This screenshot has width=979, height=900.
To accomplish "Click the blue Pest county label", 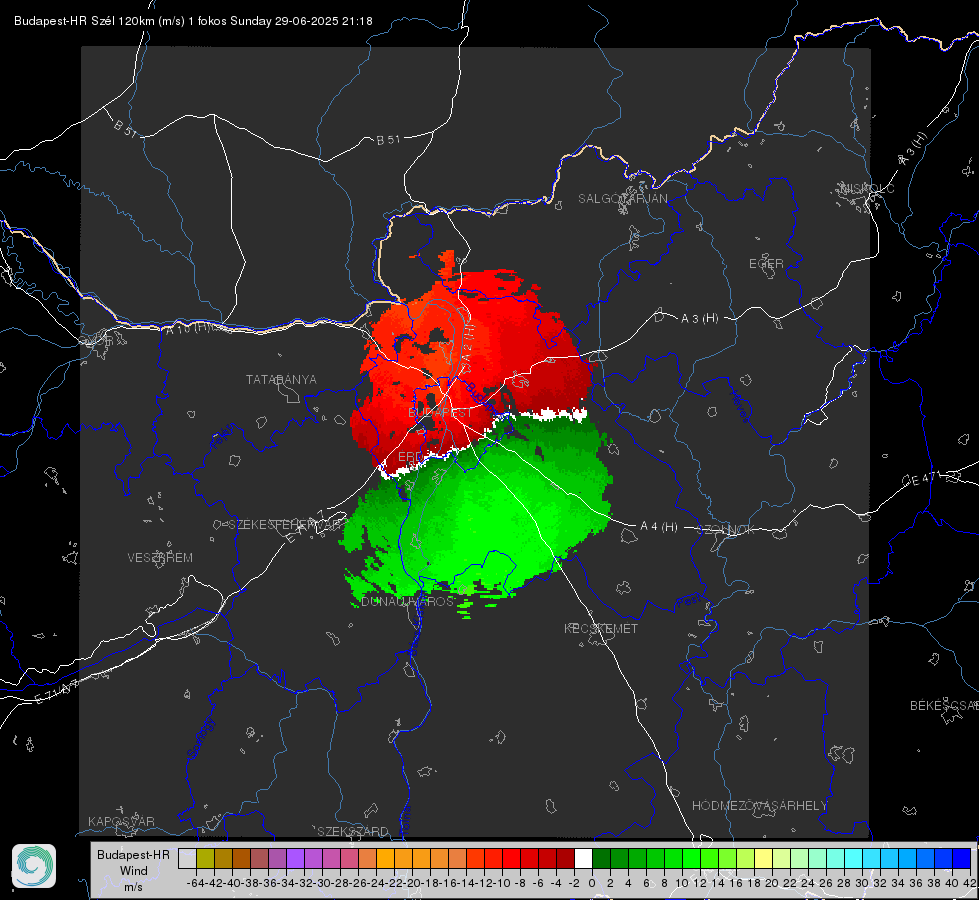I will pyautogui.click(x=688, y=602).
